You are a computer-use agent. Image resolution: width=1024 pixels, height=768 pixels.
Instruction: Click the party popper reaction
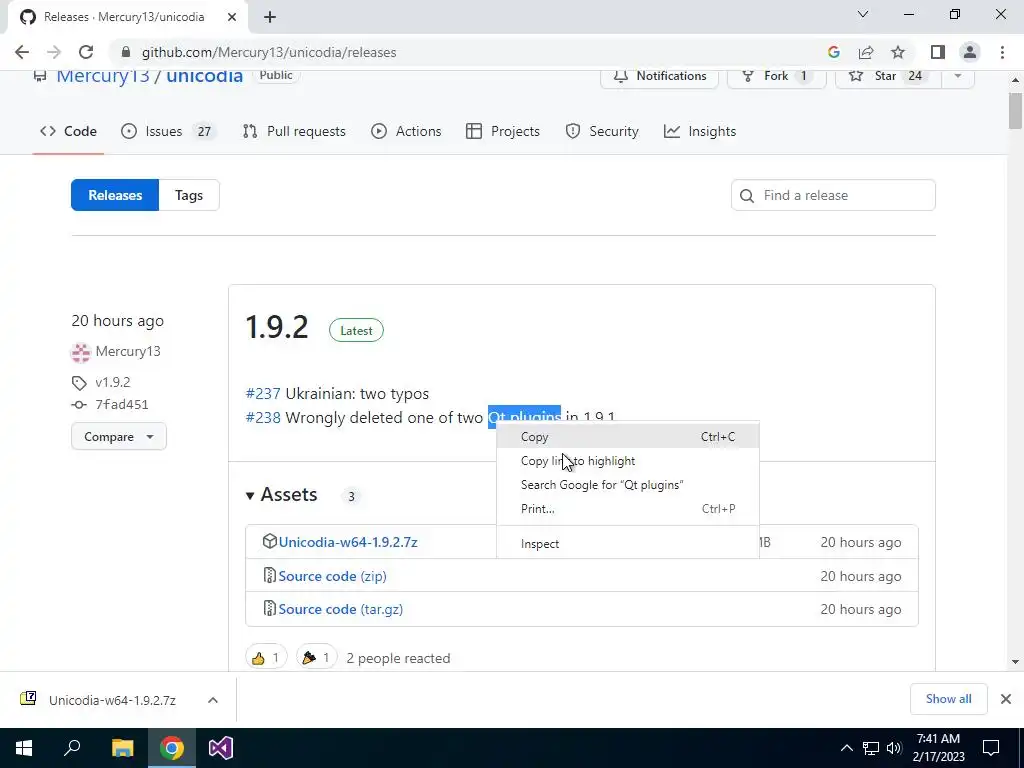point(317,658)
